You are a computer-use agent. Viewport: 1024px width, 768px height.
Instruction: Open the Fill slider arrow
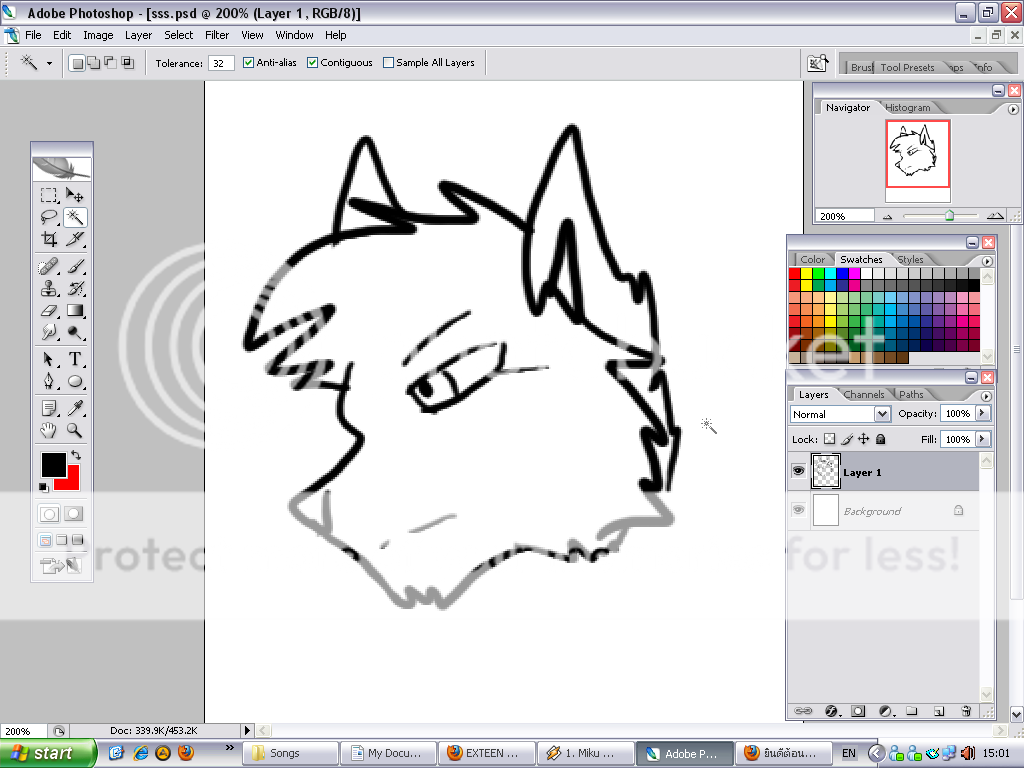click(x=982, y=439)
